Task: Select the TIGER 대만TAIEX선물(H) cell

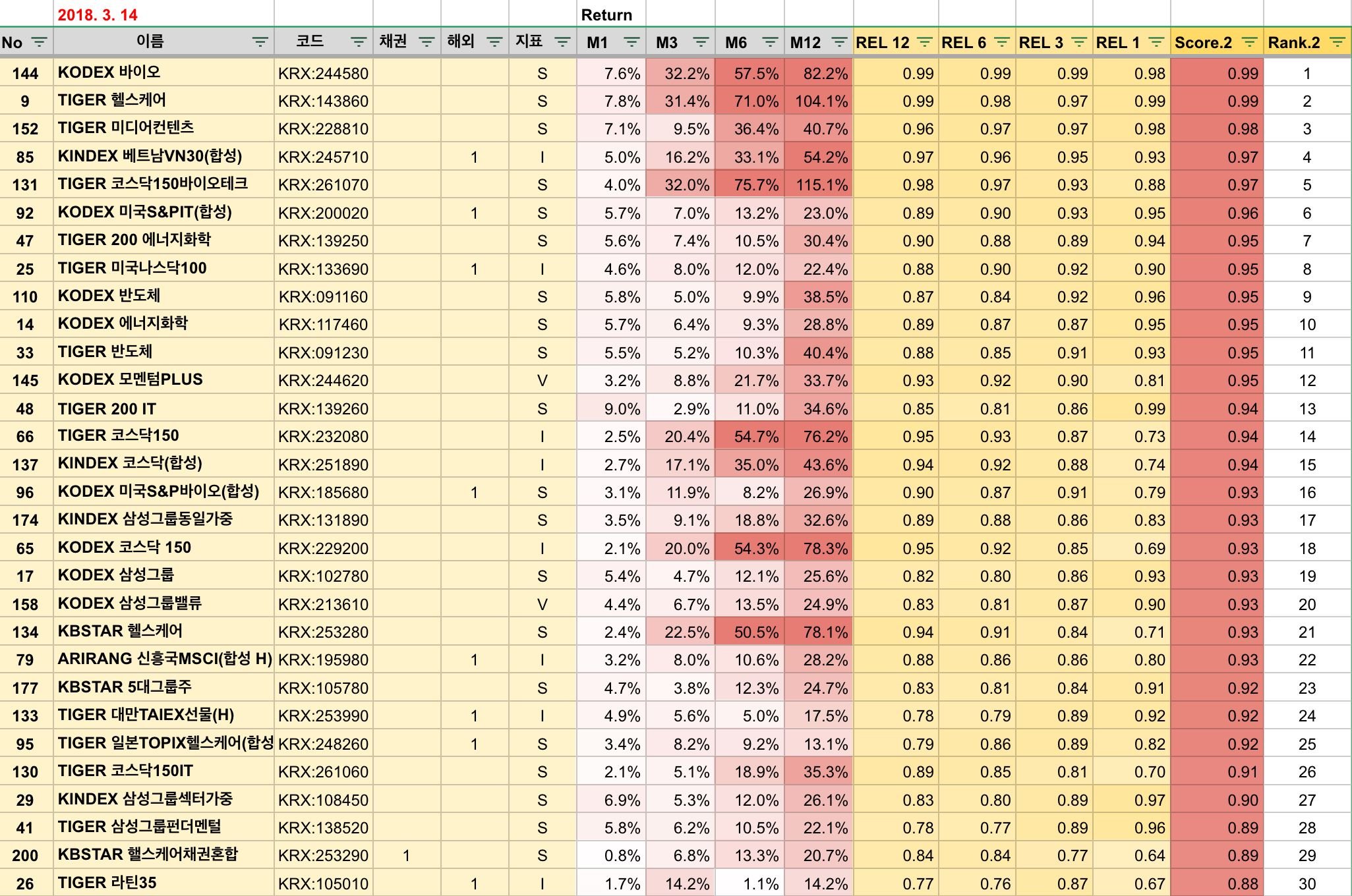Action: click(163, 715)
